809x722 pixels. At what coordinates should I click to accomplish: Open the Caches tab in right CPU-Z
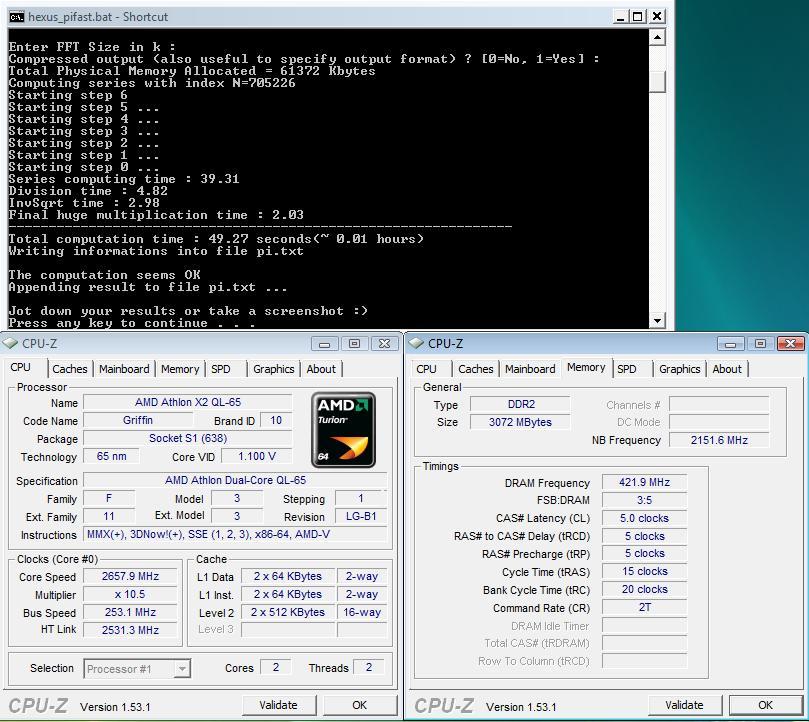click(x=476, y=369)
